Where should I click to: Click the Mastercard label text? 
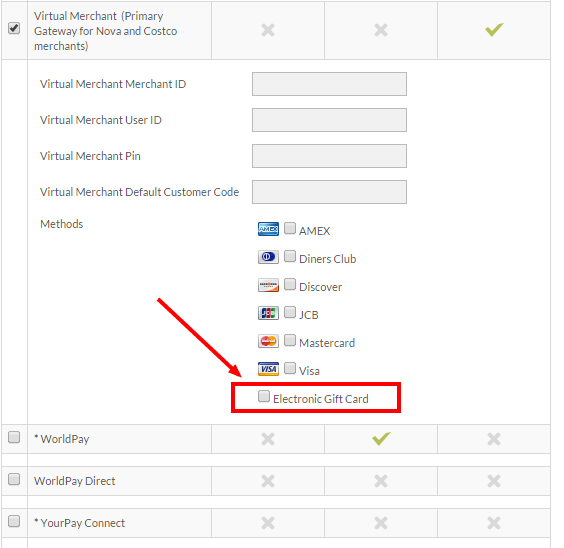[327, 343]
